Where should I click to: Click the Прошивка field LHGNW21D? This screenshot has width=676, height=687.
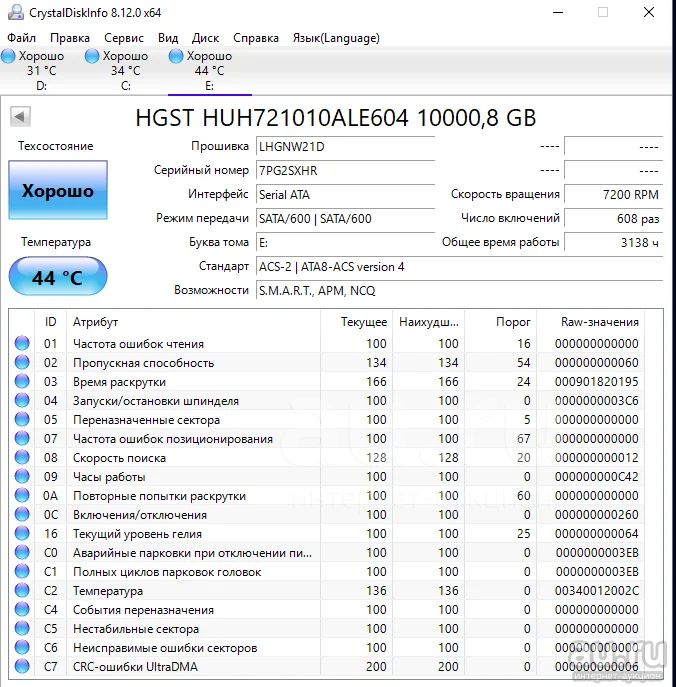(x=345, y=146)
